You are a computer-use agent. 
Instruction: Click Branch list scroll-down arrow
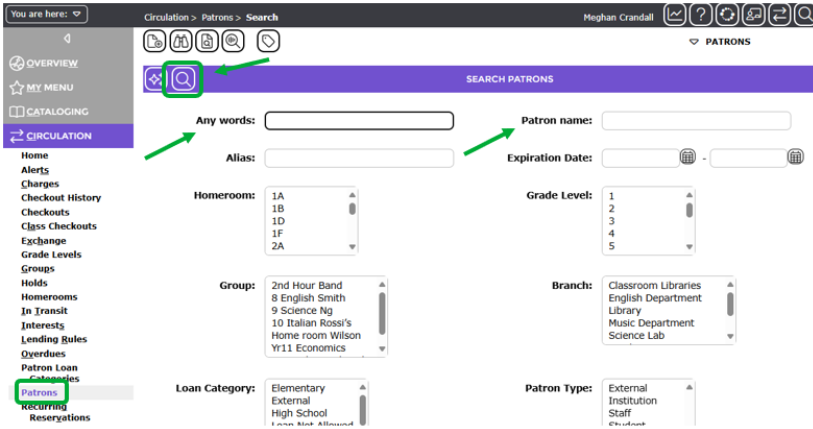(x=730, y=336)
